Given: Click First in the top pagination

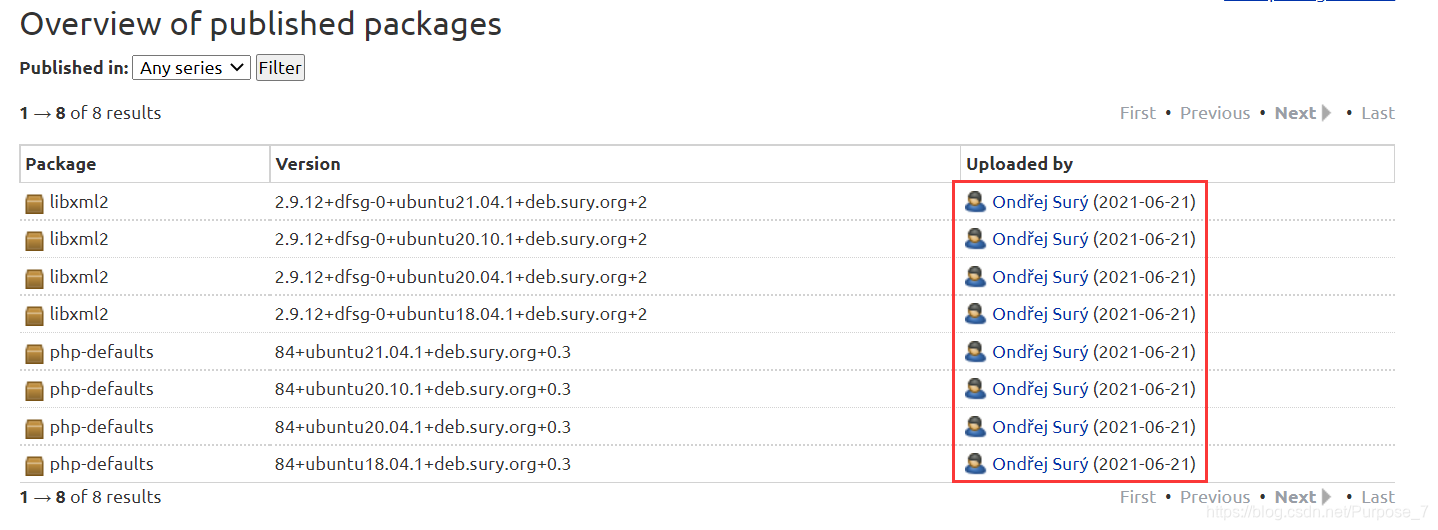Looking at the screenshot, I should pyautogui.click(x=1138, y=113).
